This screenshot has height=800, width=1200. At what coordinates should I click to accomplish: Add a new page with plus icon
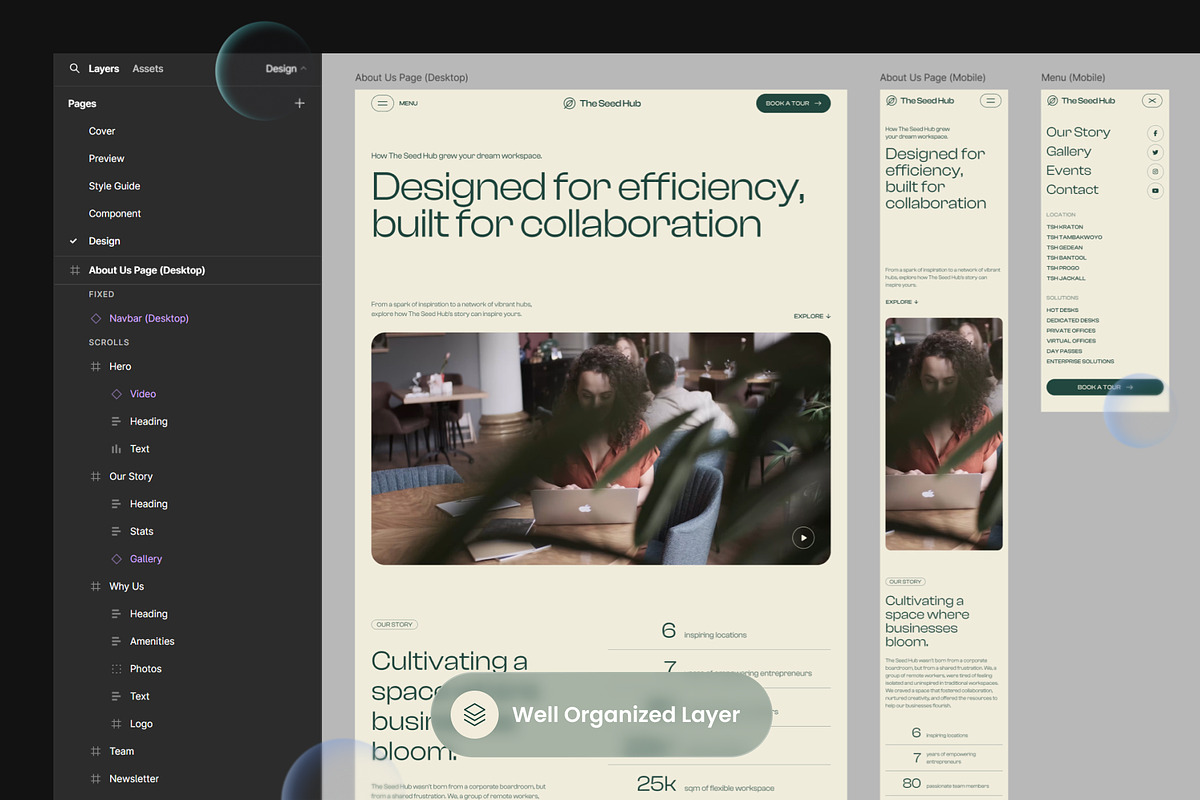[299, 103]
